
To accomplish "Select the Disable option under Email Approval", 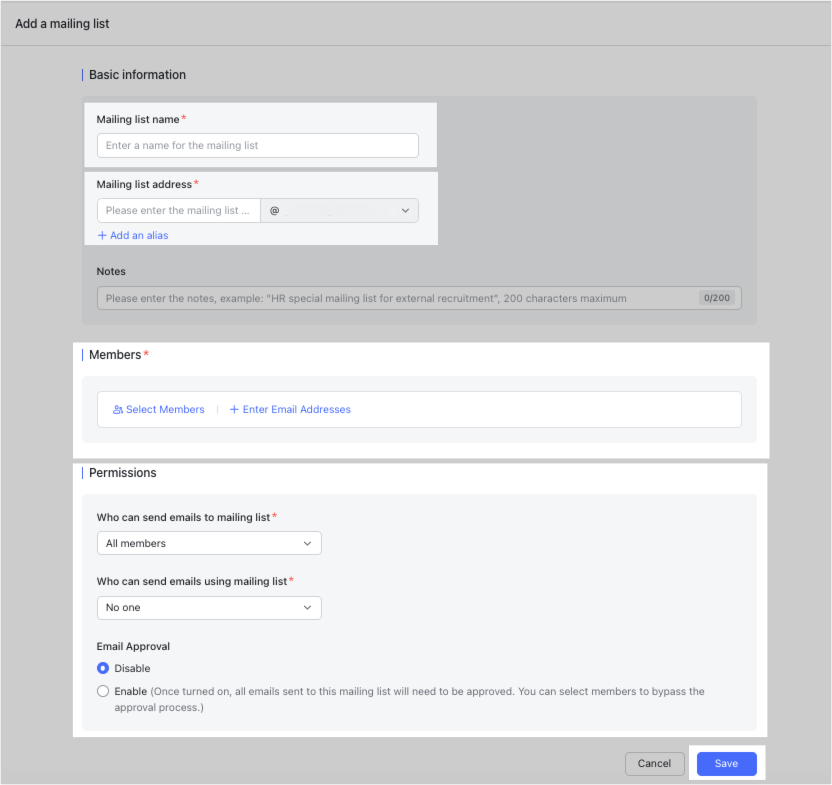I will pos(103,668).
